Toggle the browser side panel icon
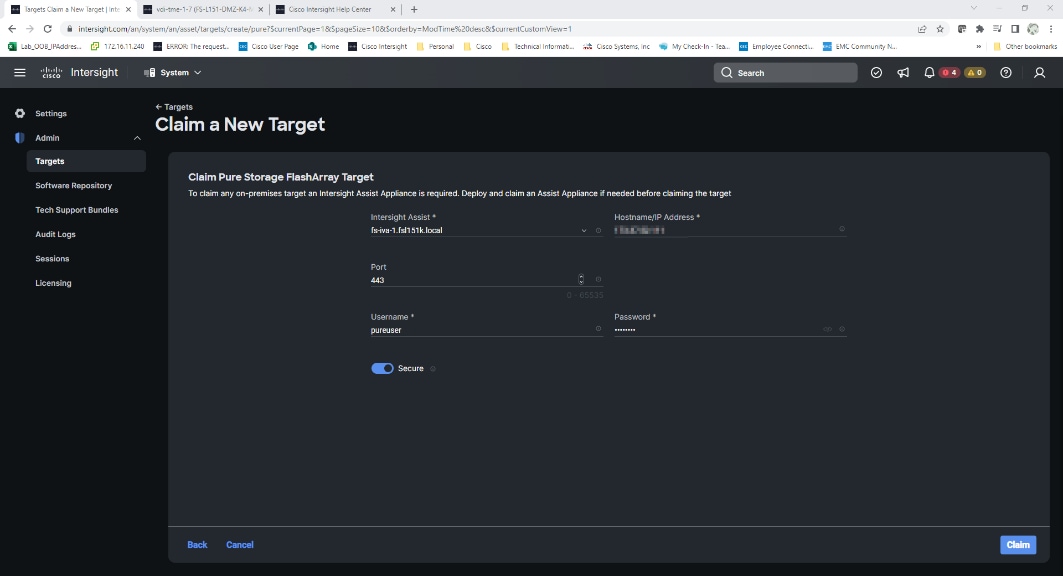This screenshot has height=576, width=1063. tap(1015, 29)
